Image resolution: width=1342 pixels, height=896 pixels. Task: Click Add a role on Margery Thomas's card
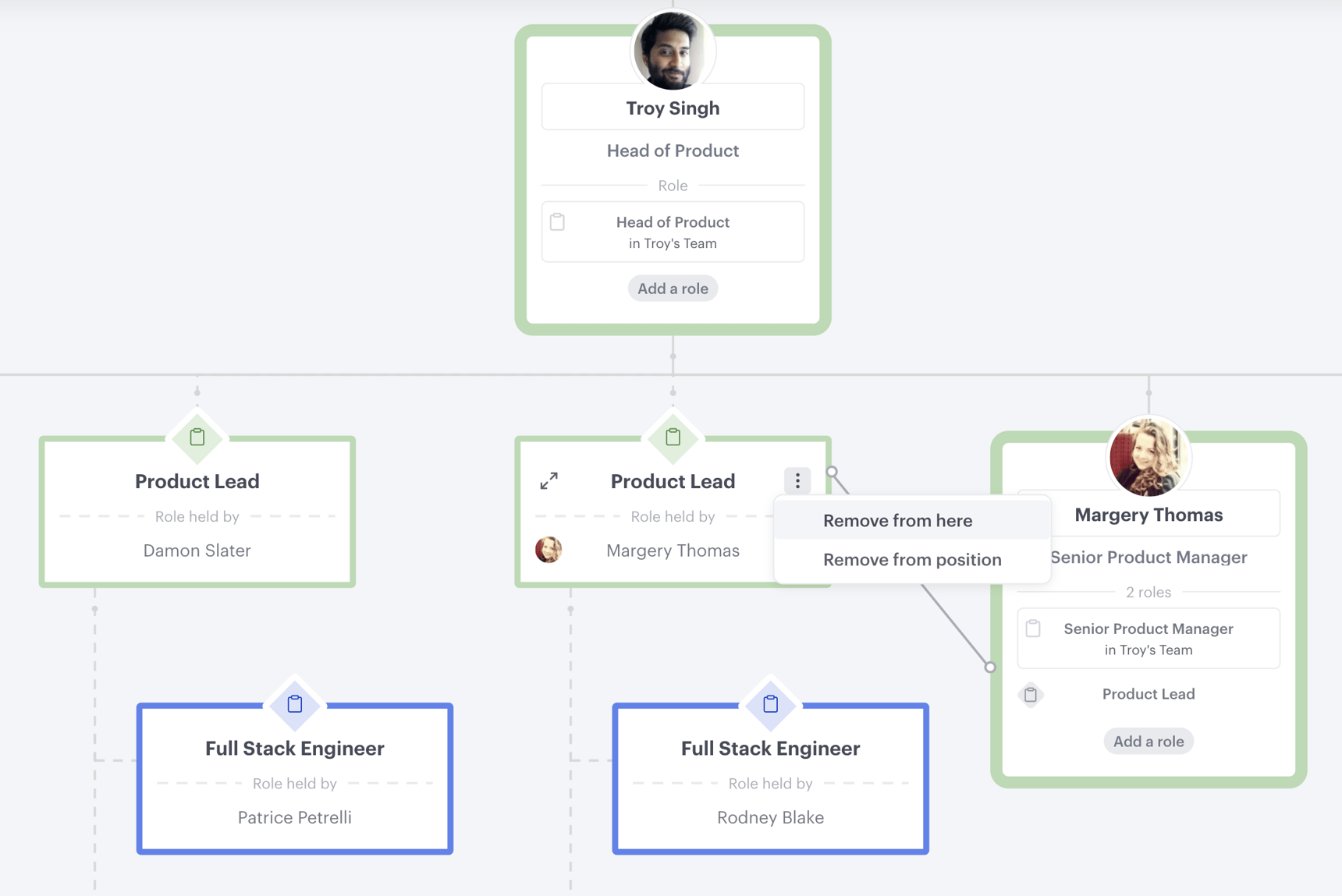(1148, 741)
